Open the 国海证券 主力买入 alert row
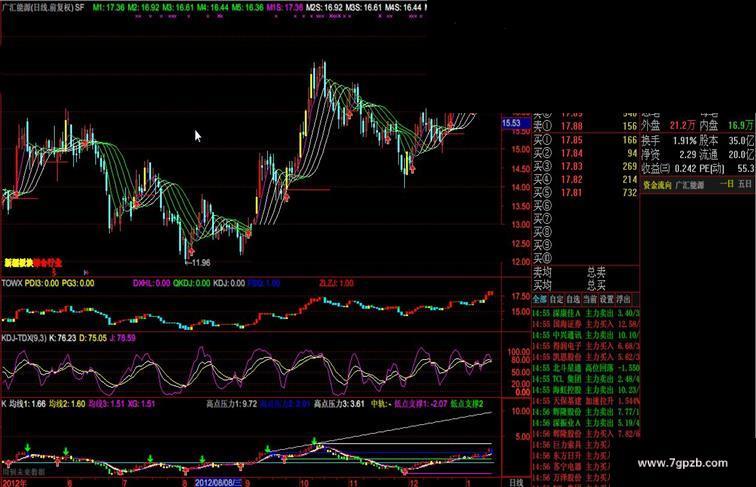Image resolution: width=756 pixels, height=487 pixels. tap(586, 325)
